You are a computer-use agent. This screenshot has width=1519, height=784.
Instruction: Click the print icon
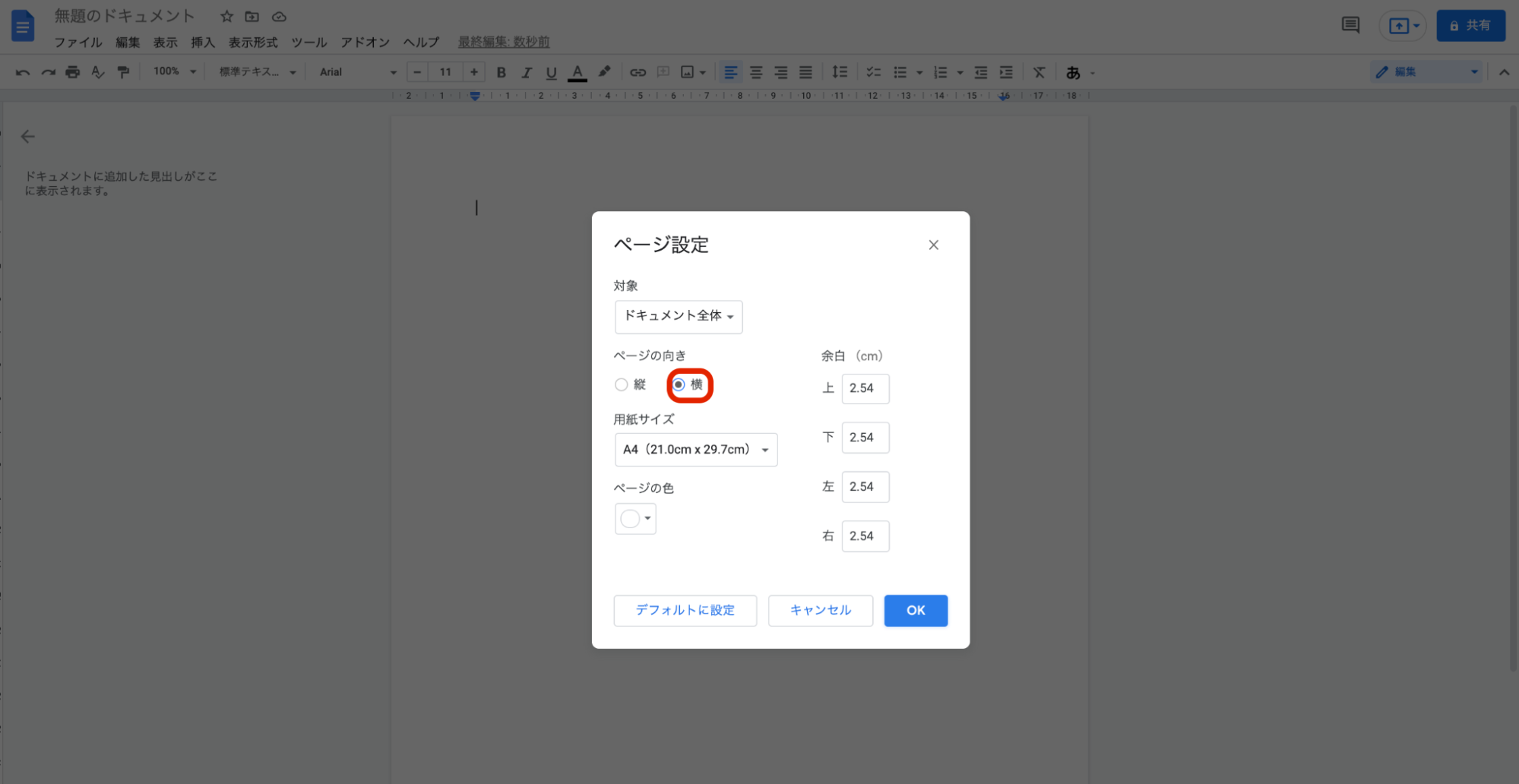pyautogui.click(x=73, y=72)
